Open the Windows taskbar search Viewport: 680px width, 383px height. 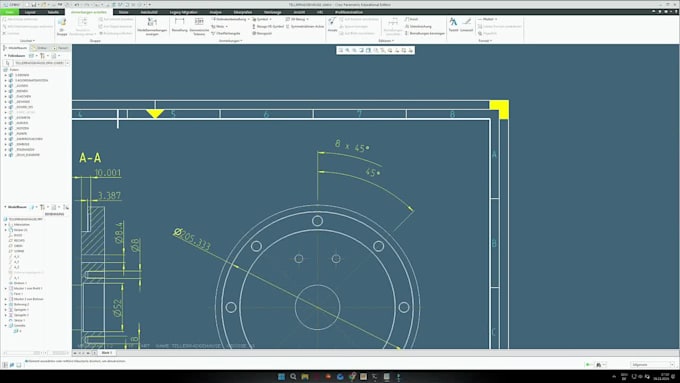(x=293, y=376)
